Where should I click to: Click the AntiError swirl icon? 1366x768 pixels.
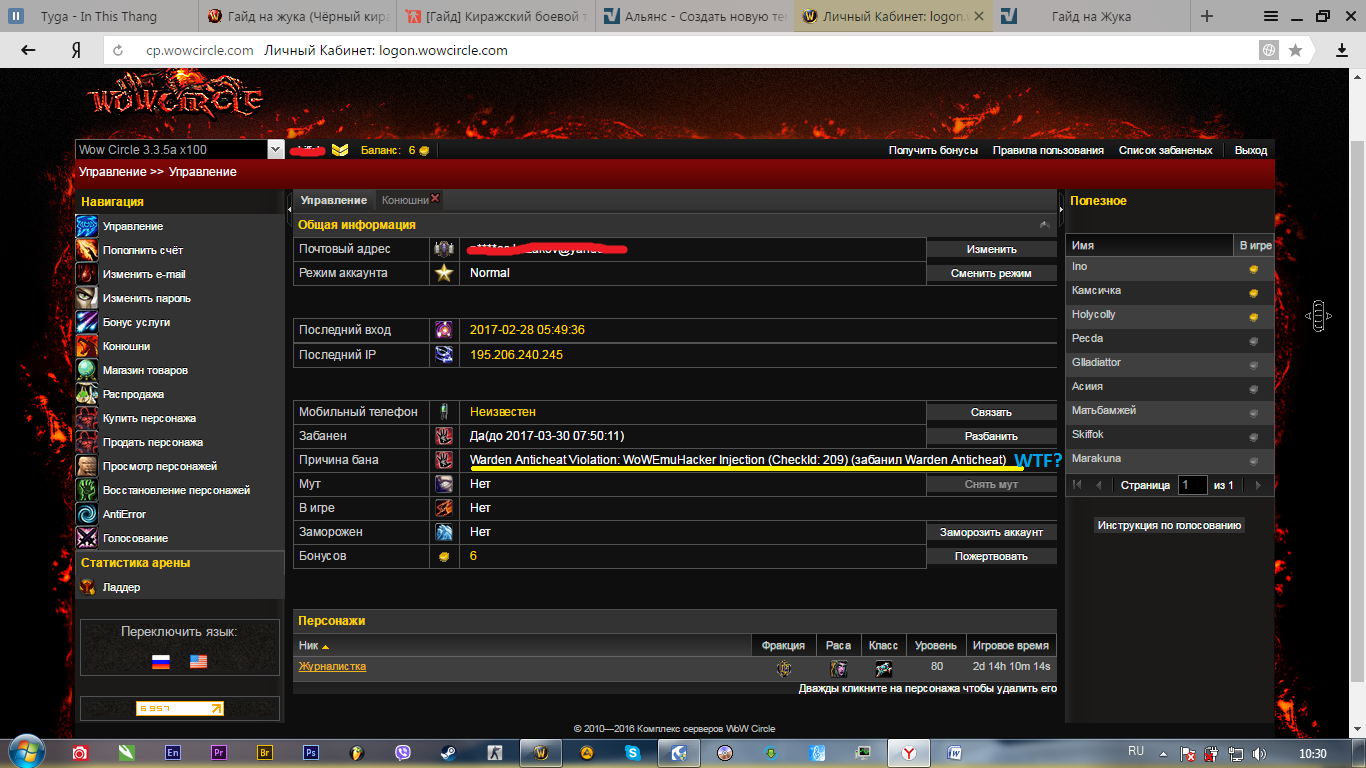88,514
